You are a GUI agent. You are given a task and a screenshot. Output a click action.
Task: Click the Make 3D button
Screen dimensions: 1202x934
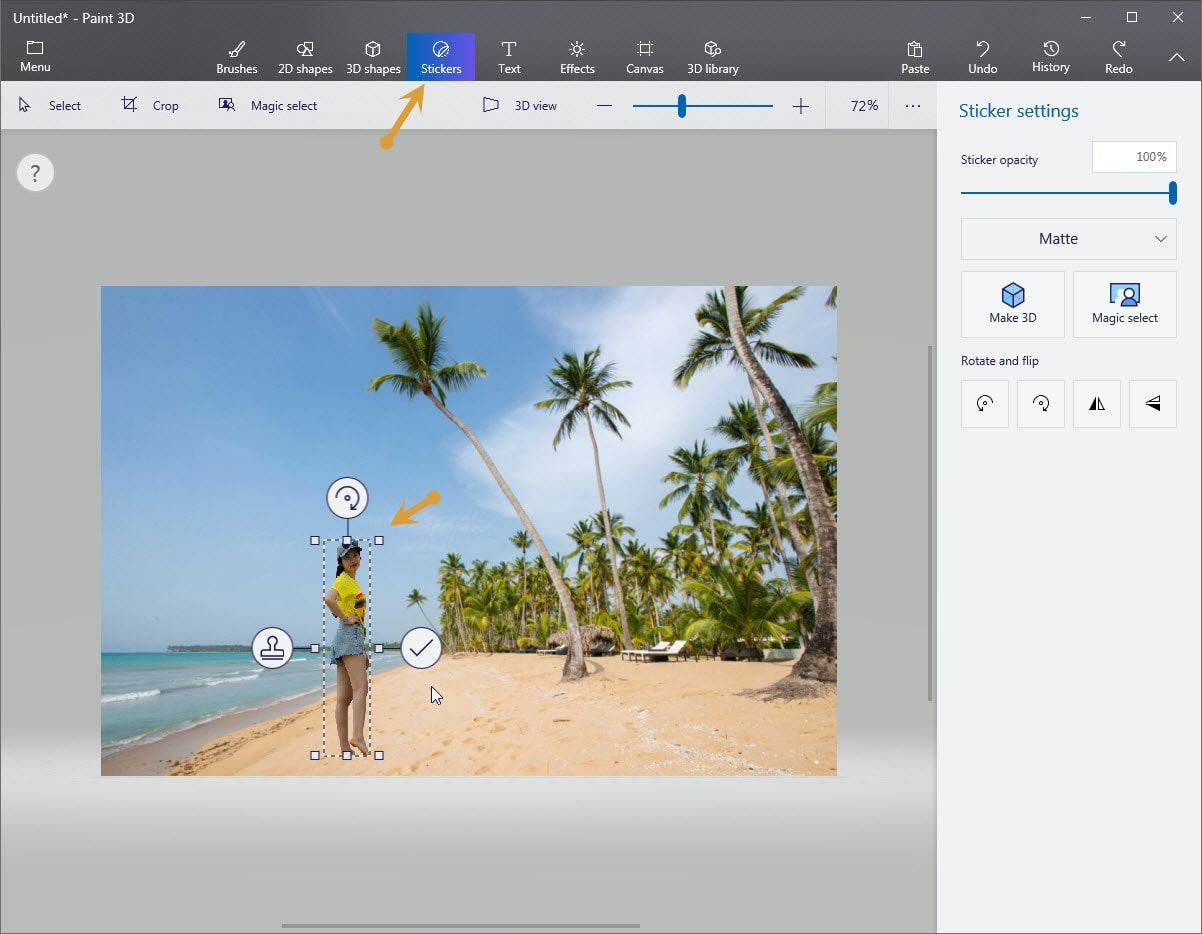[x=1013, y=304]
